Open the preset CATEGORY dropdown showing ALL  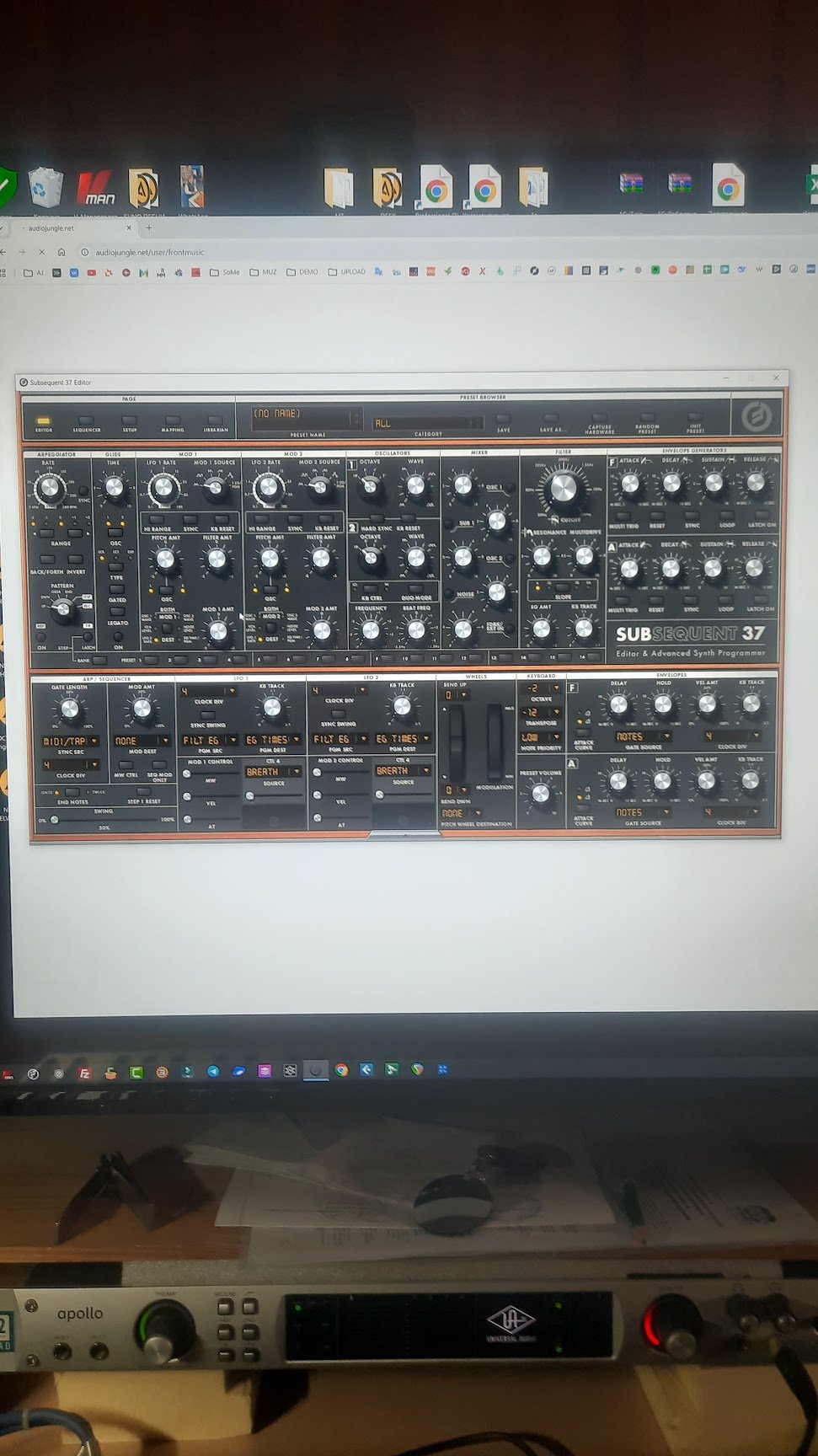point(427,423)
